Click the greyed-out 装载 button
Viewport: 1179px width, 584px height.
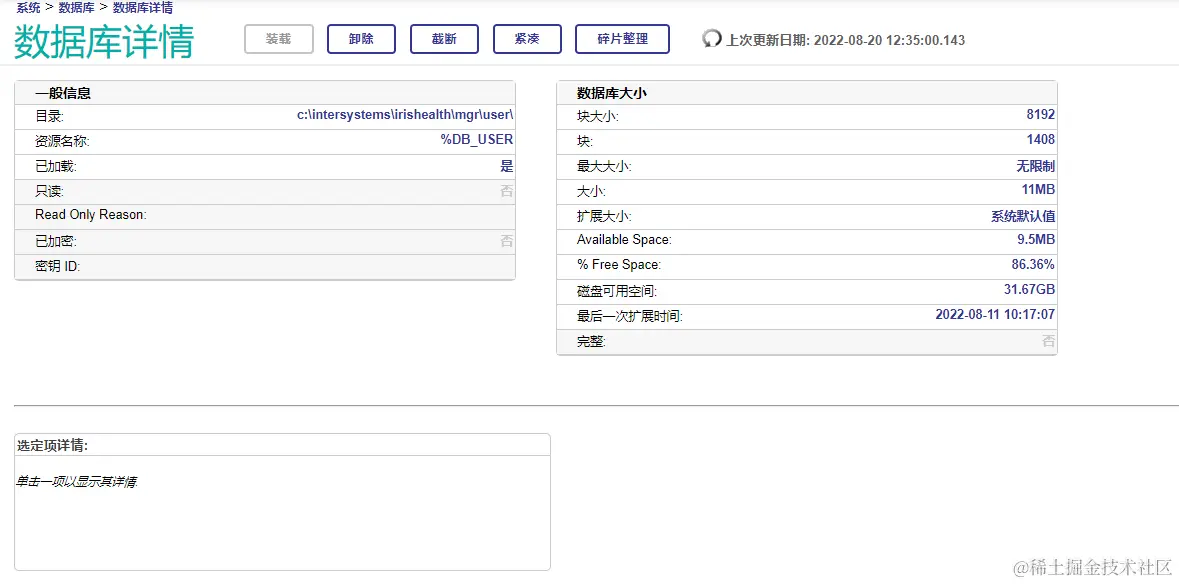[278, 39]
